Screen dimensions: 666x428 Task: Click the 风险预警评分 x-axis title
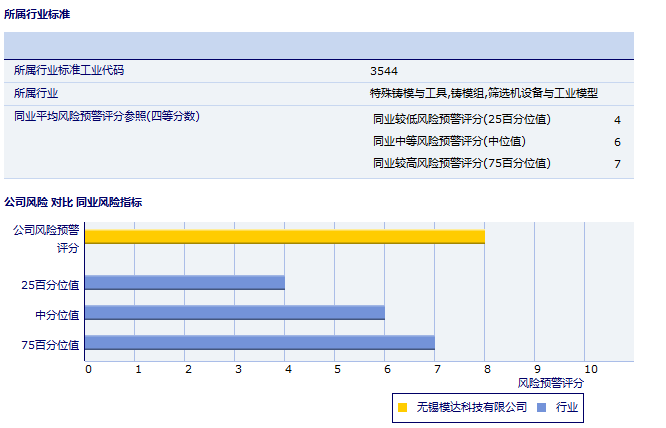point(550,383)
